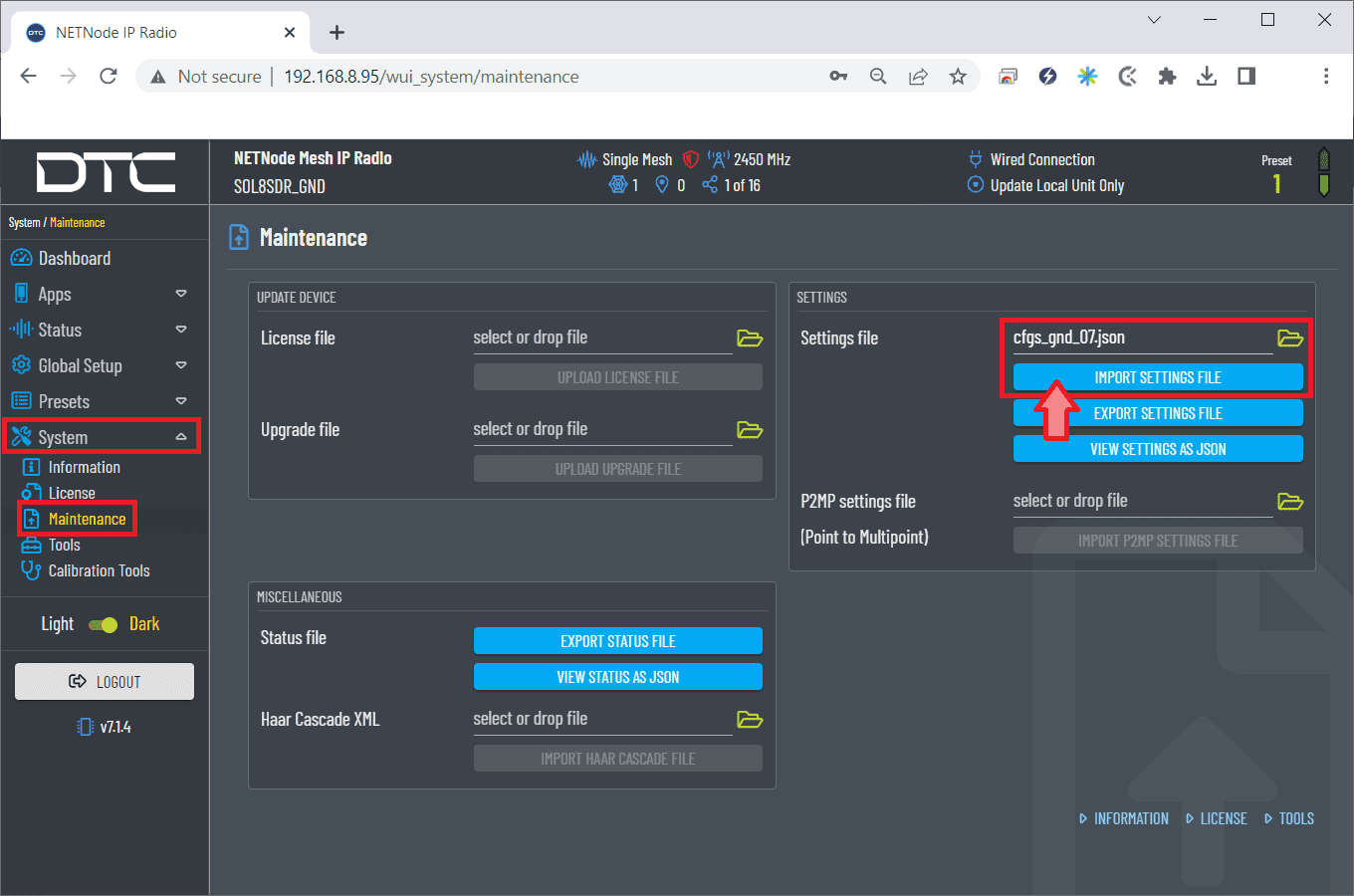This screenshot has height=896, width=1354.
Task: Click the License file folder browse icon
Action: click(750, 338)
